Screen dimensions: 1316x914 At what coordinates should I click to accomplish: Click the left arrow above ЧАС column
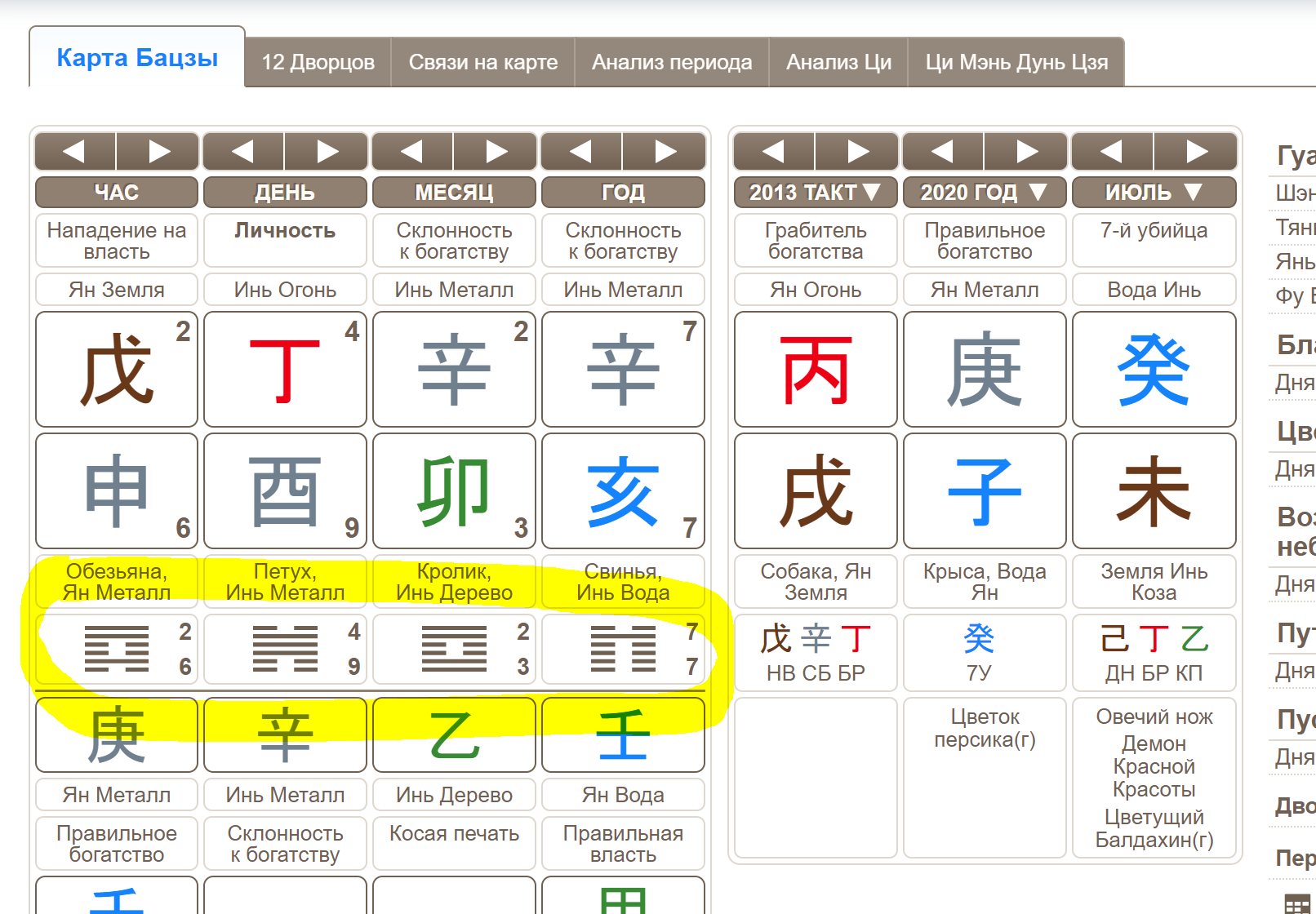(x=75, y=151)
